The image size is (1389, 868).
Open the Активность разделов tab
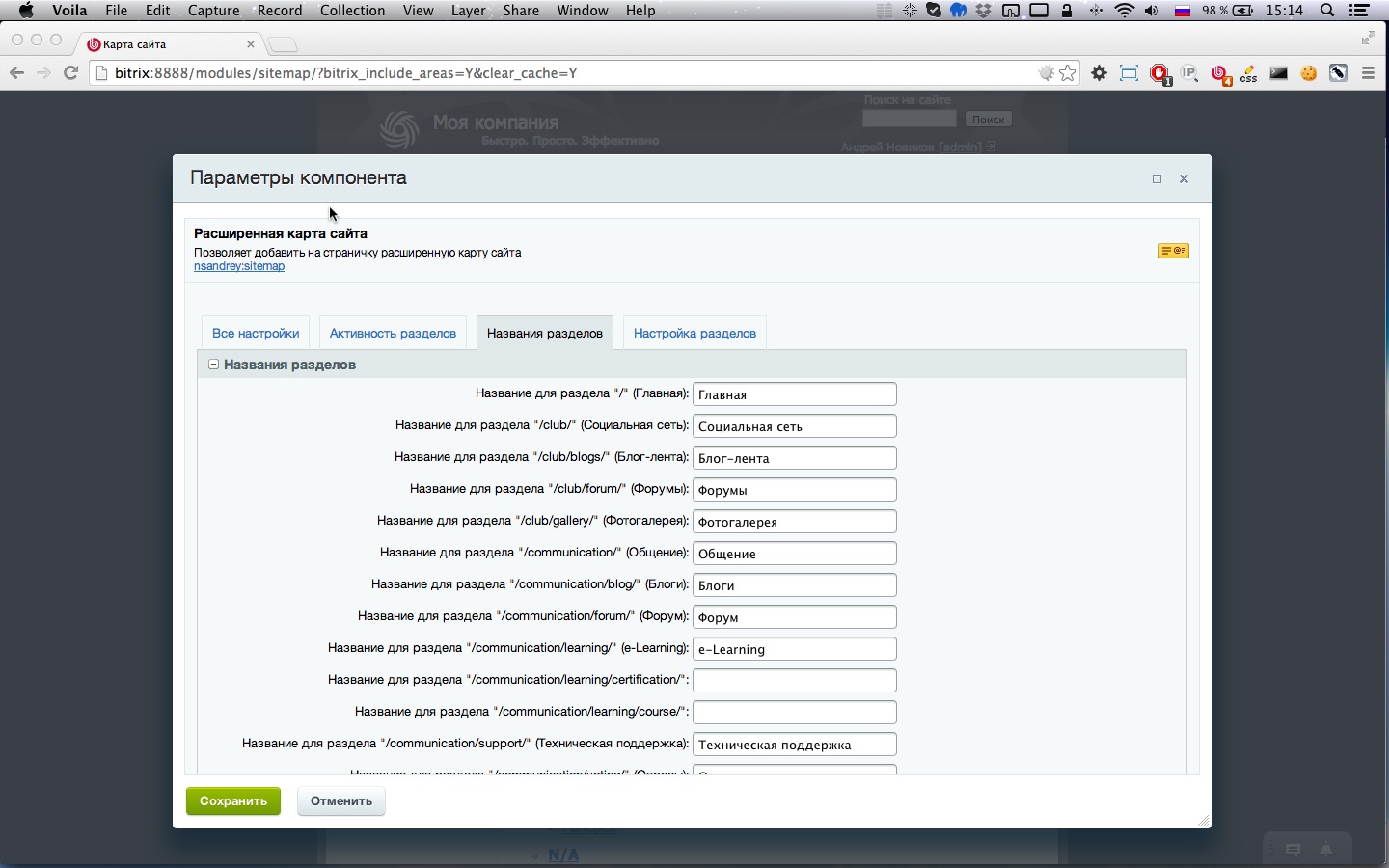[393, 334]
